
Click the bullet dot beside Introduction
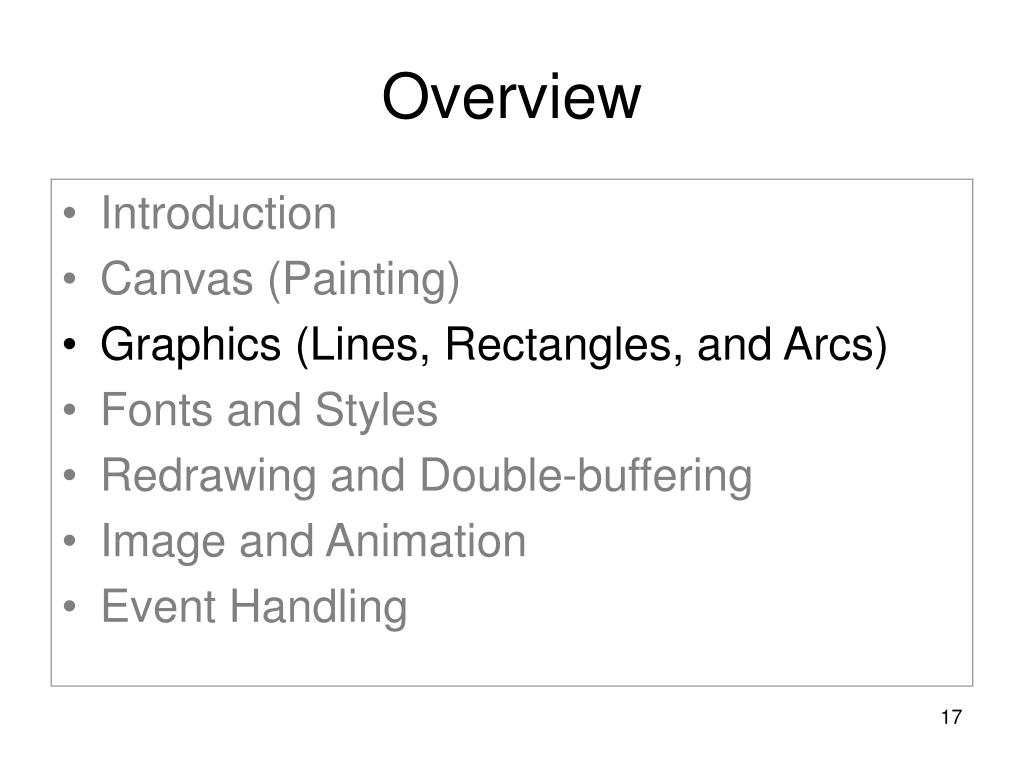click(x=70, y=214)
